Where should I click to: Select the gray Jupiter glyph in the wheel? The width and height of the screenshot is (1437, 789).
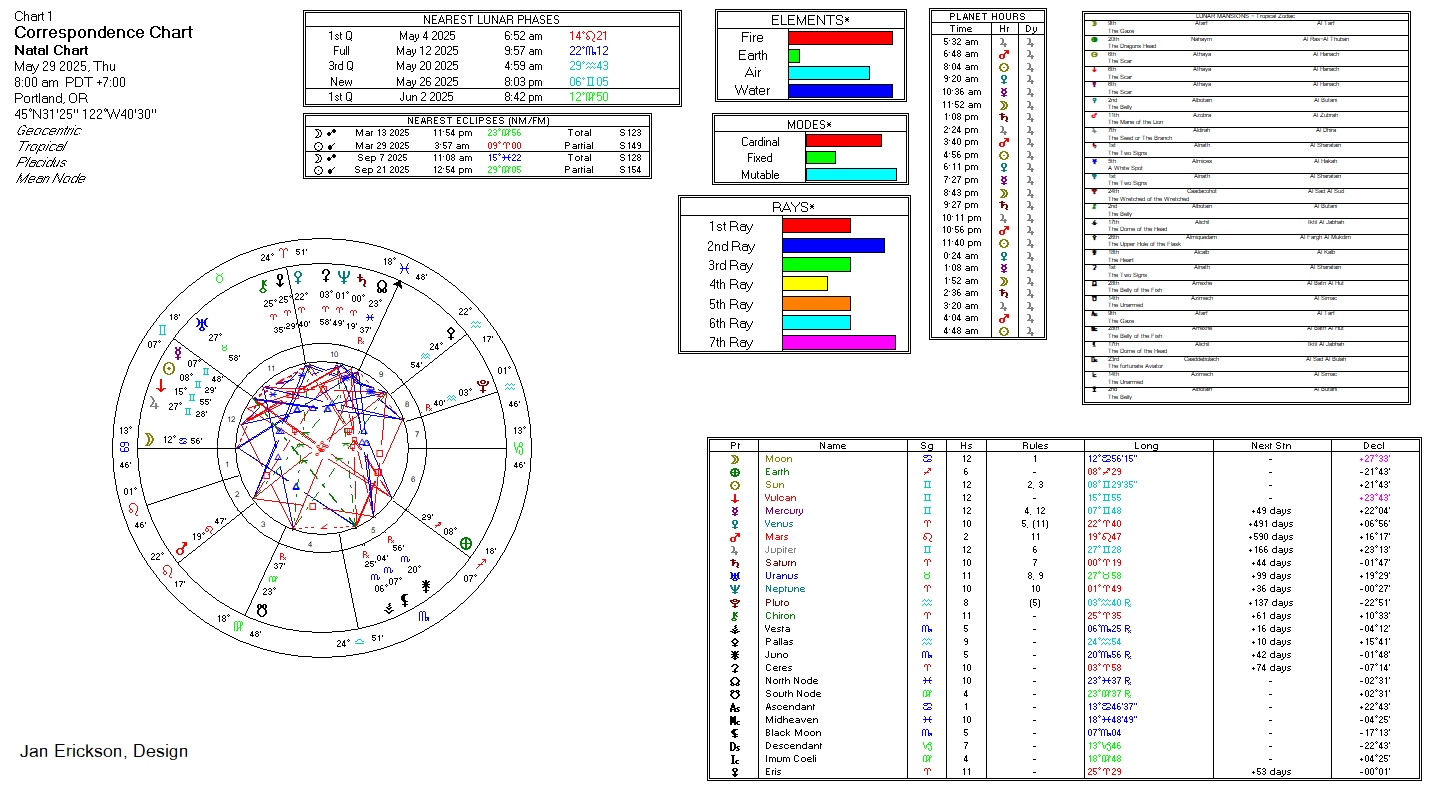click(x=154, y=403)
